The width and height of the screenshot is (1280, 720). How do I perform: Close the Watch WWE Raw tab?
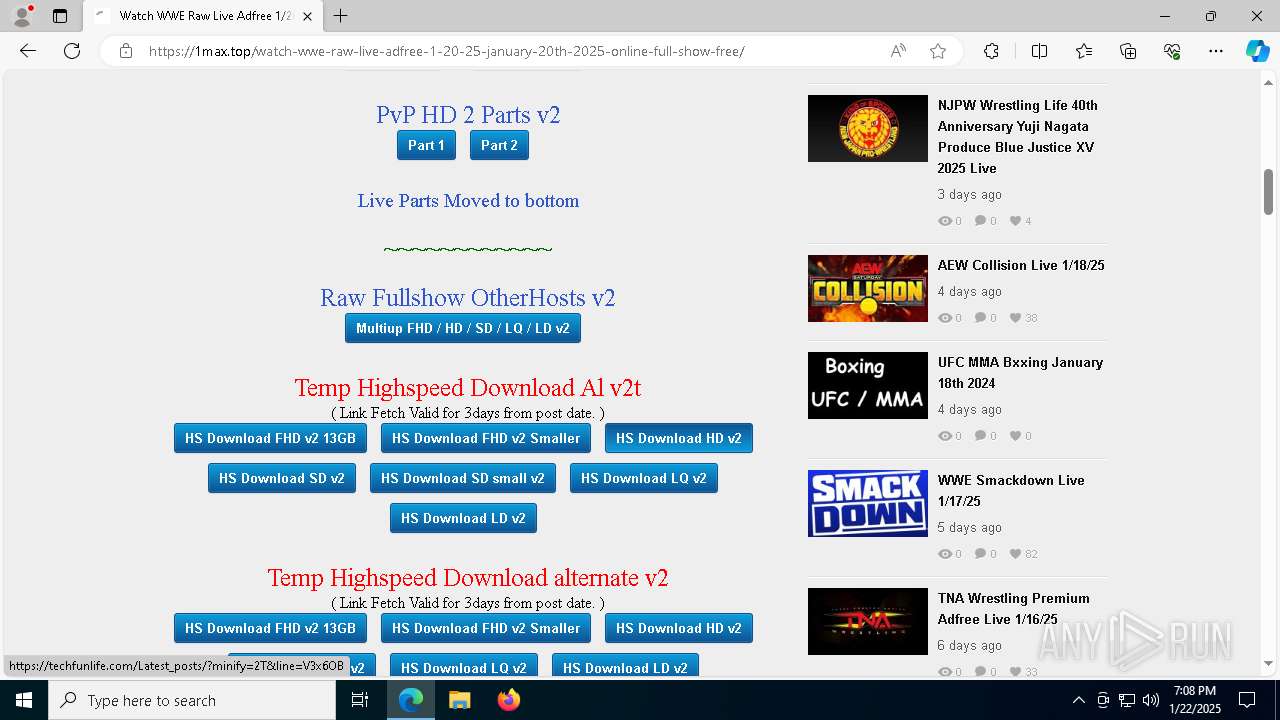click(307, 16)
